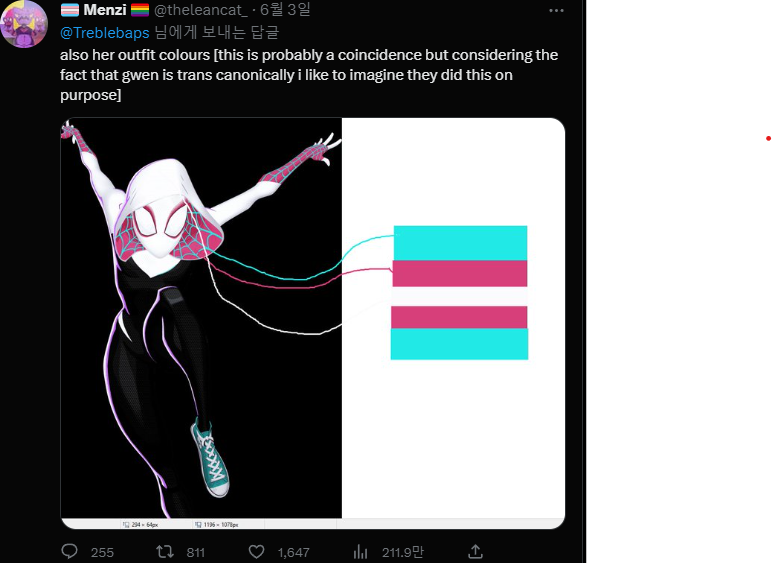Open the @theleancat_ handle link
772x563 pixels.
(201, 10)
